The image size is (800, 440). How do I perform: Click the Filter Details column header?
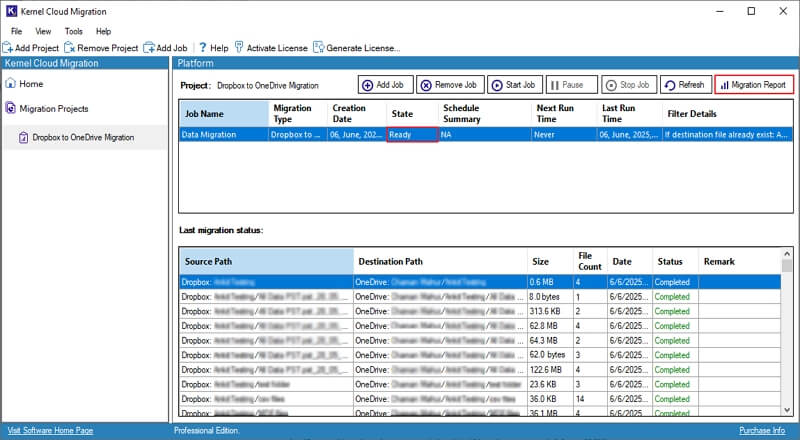pyautogui.click(x=728, y=113)
